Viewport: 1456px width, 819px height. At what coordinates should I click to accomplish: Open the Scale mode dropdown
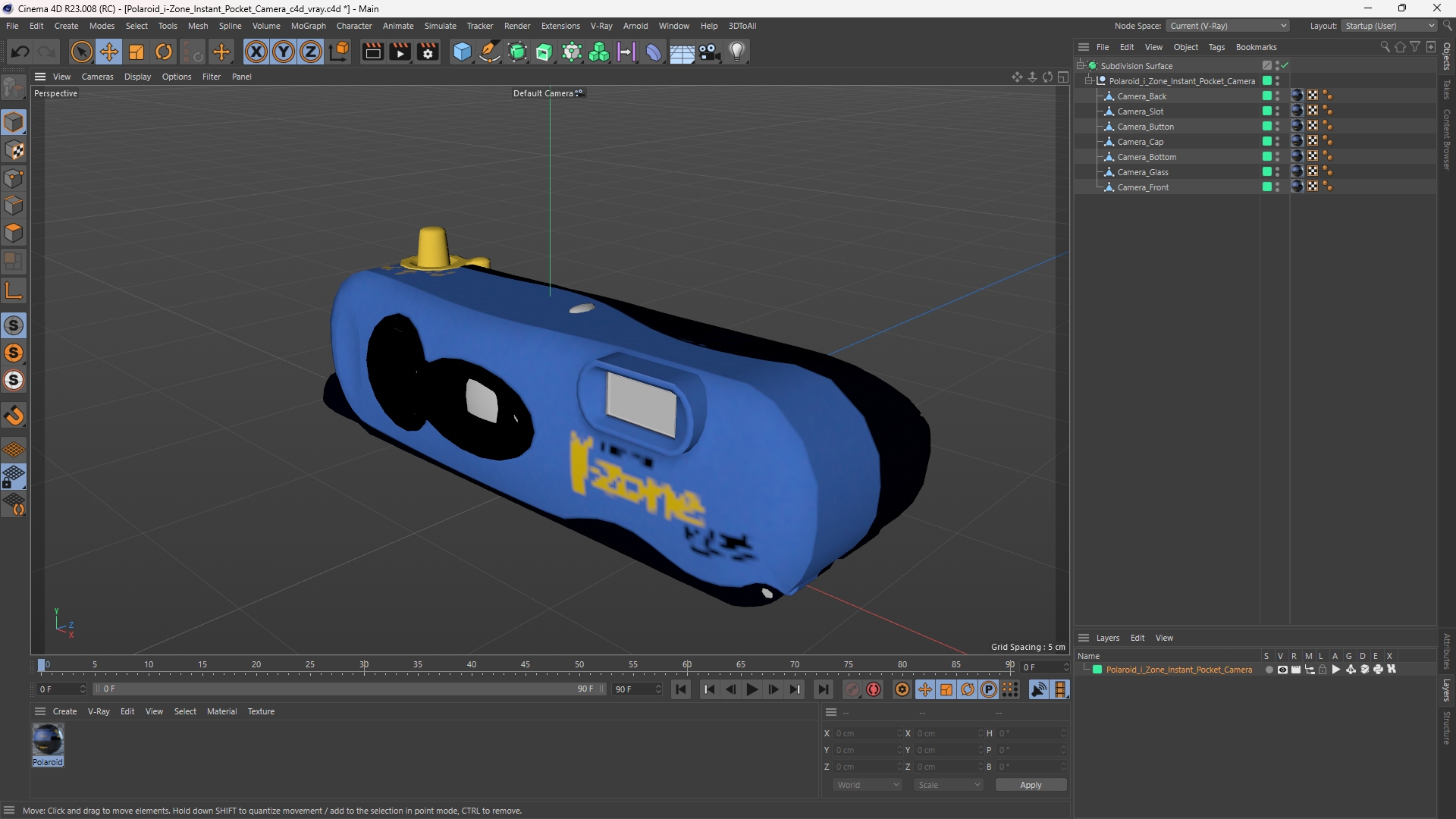(949, 785)
